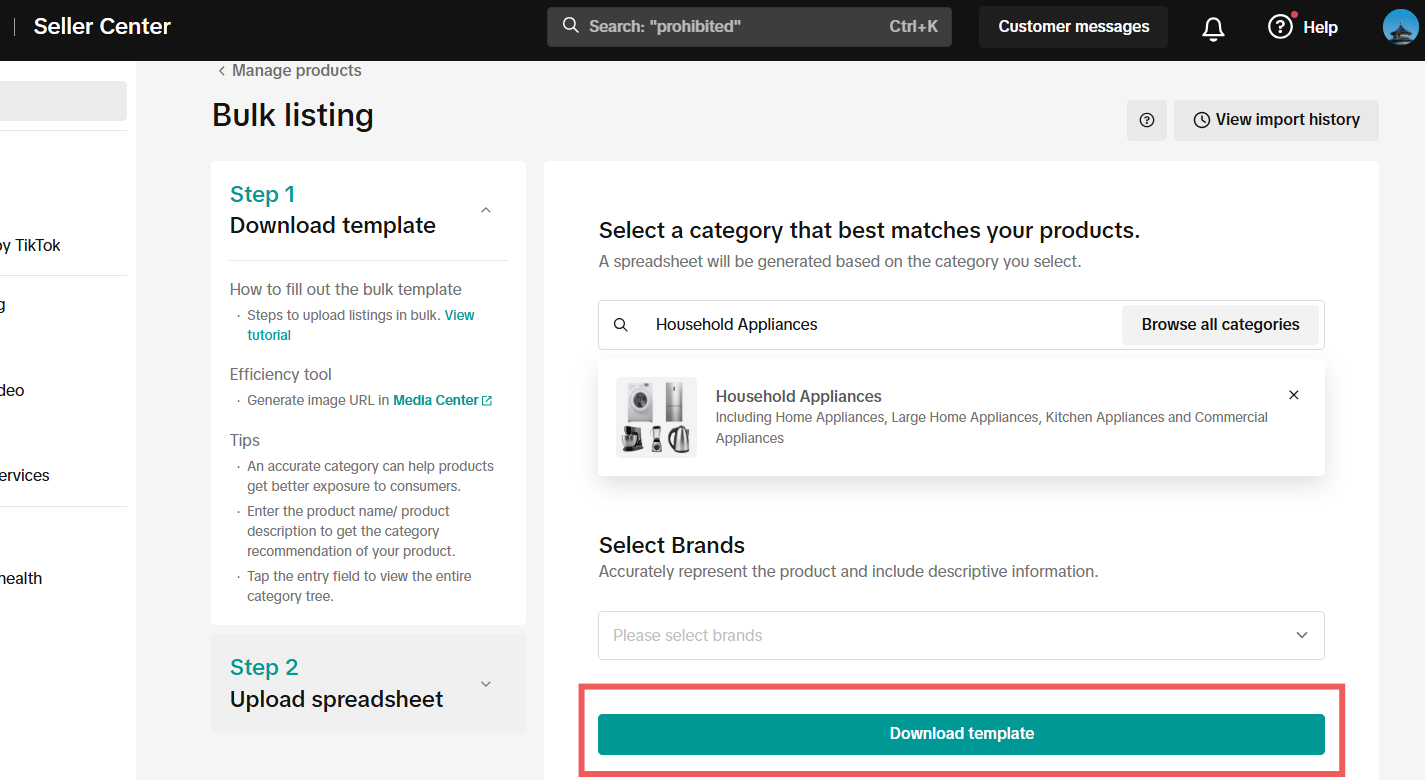Click the Household Appliances category thumbnail

656,417
